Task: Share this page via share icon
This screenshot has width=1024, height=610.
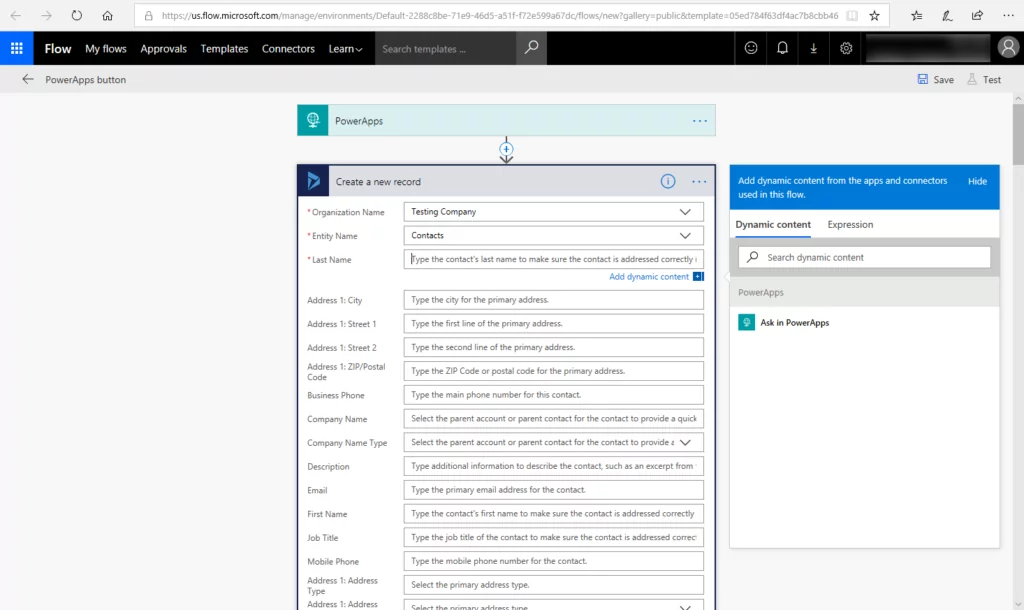Action: (x=977, y=16)
